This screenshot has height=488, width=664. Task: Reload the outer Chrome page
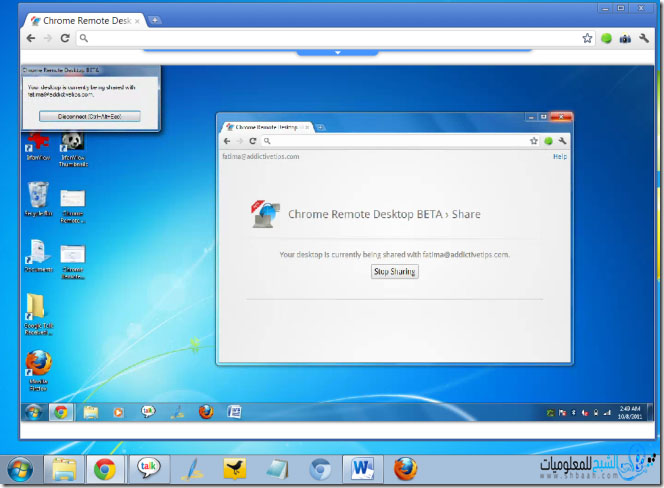click(x=65, y=38)
